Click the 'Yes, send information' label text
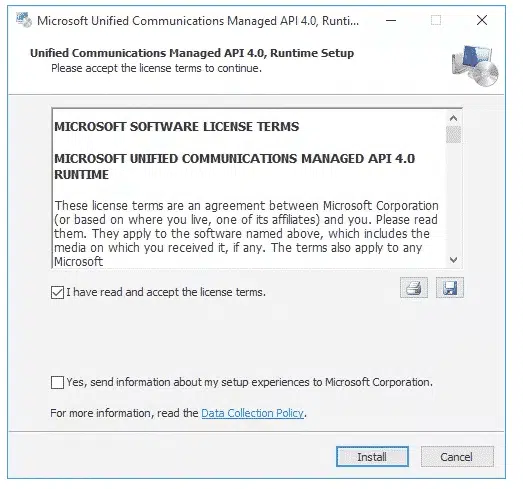The width and height of the screenshot is (523, 489). (249, 382)
